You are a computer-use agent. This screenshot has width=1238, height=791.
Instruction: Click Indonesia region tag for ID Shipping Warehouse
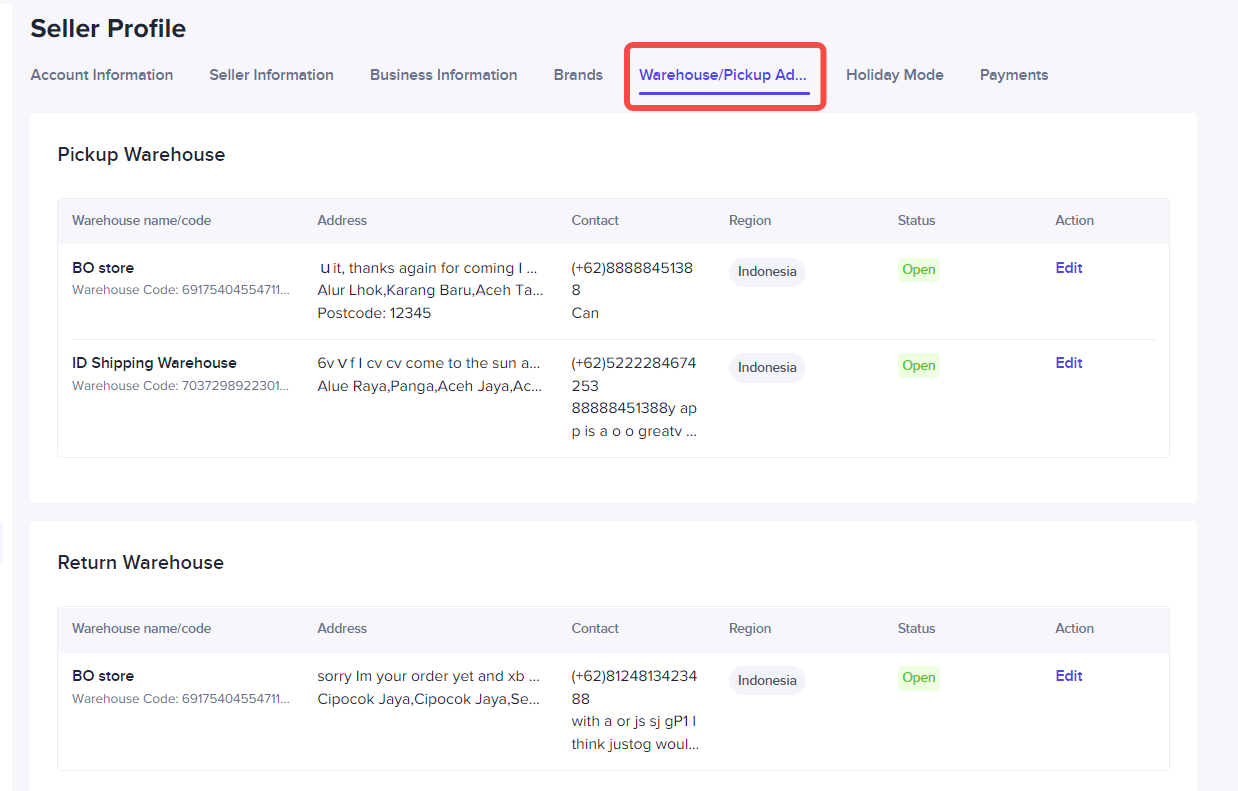click(767, 367)
